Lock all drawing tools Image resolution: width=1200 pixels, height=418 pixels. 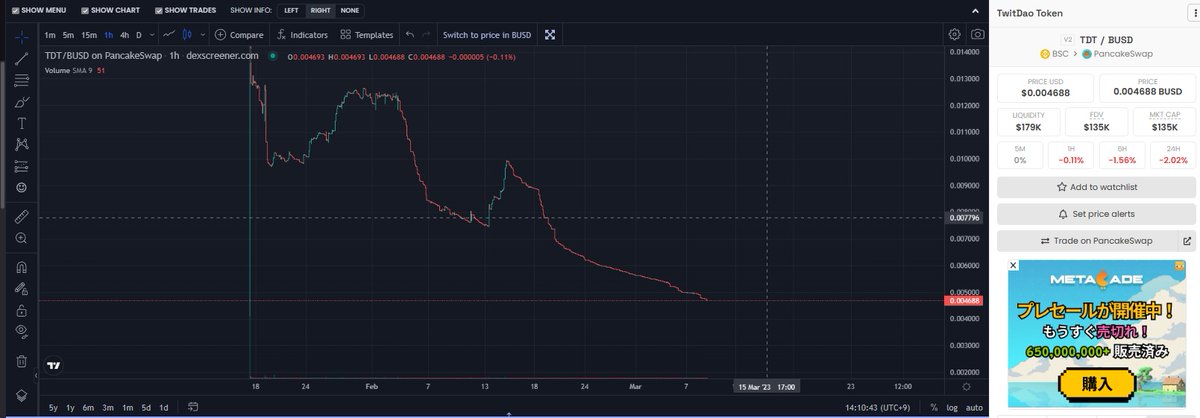[x=22, y=310]
